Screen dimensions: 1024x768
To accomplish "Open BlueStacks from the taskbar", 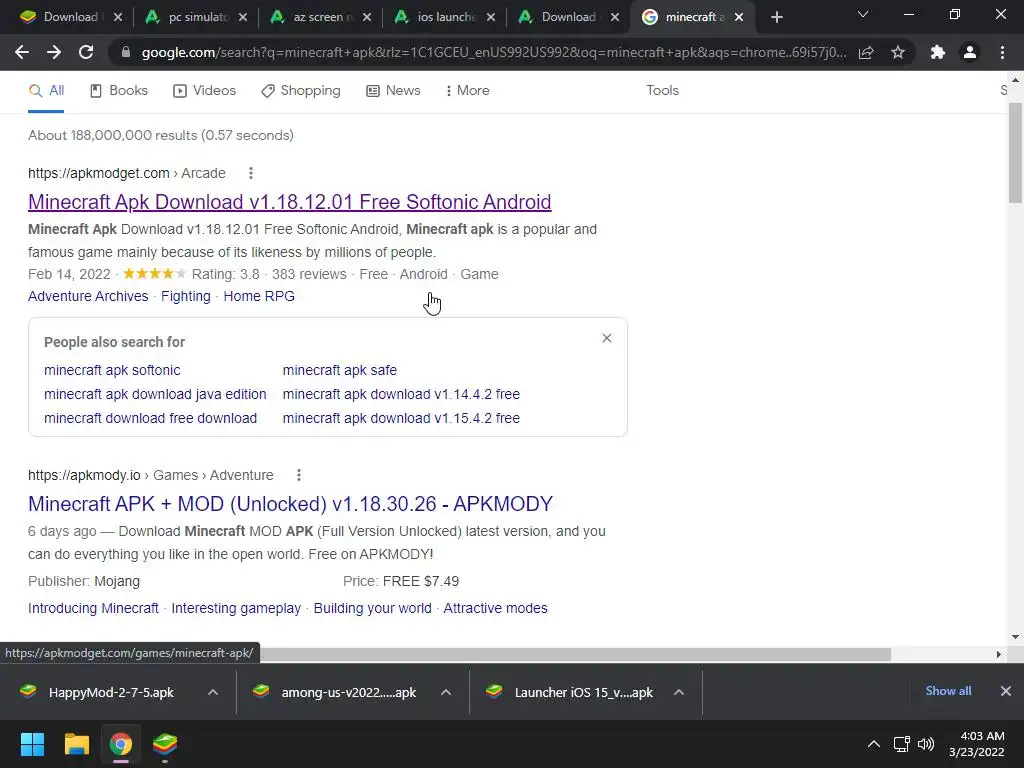I will pos(165,744).
